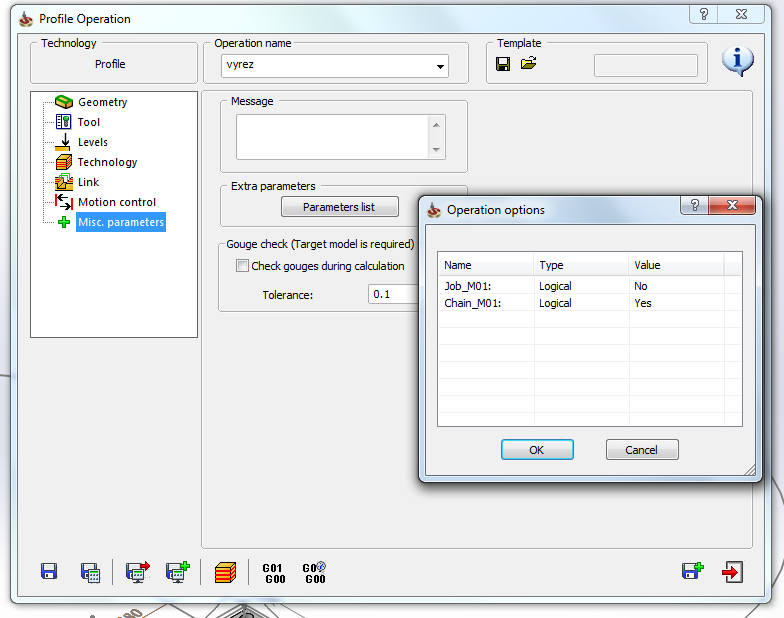Select Link in the tree
Viewport: 784px width, 618px height.
88,182
